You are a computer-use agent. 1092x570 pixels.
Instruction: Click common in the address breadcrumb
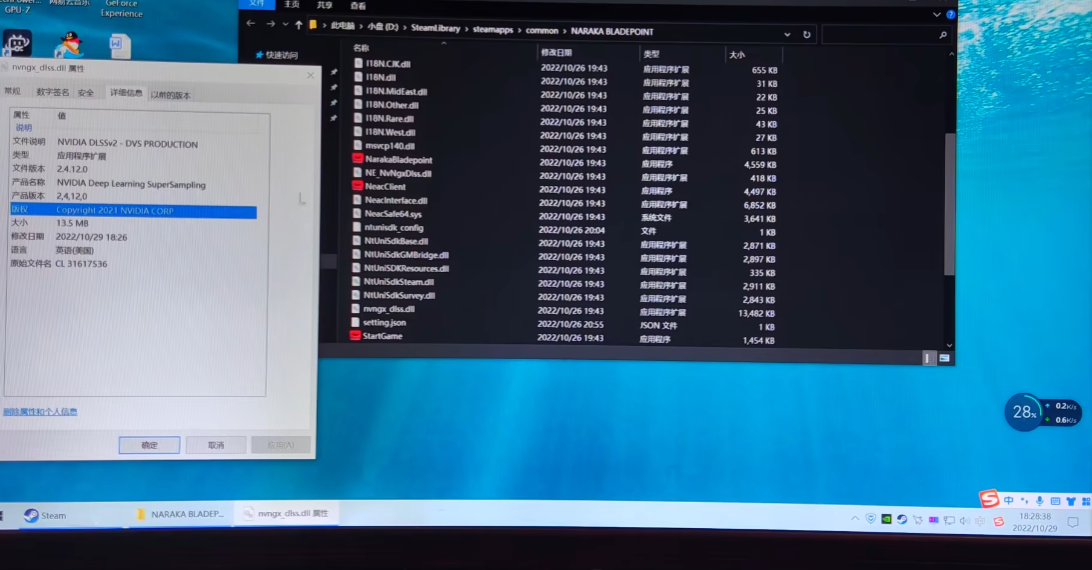coord(542,31)
